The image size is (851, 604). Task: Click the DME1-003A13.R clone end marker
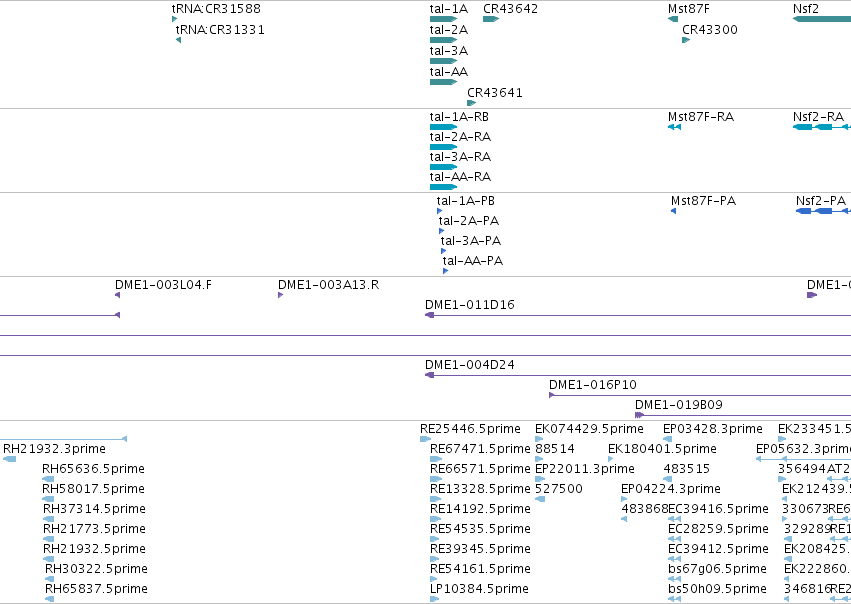tap(281, 295)
